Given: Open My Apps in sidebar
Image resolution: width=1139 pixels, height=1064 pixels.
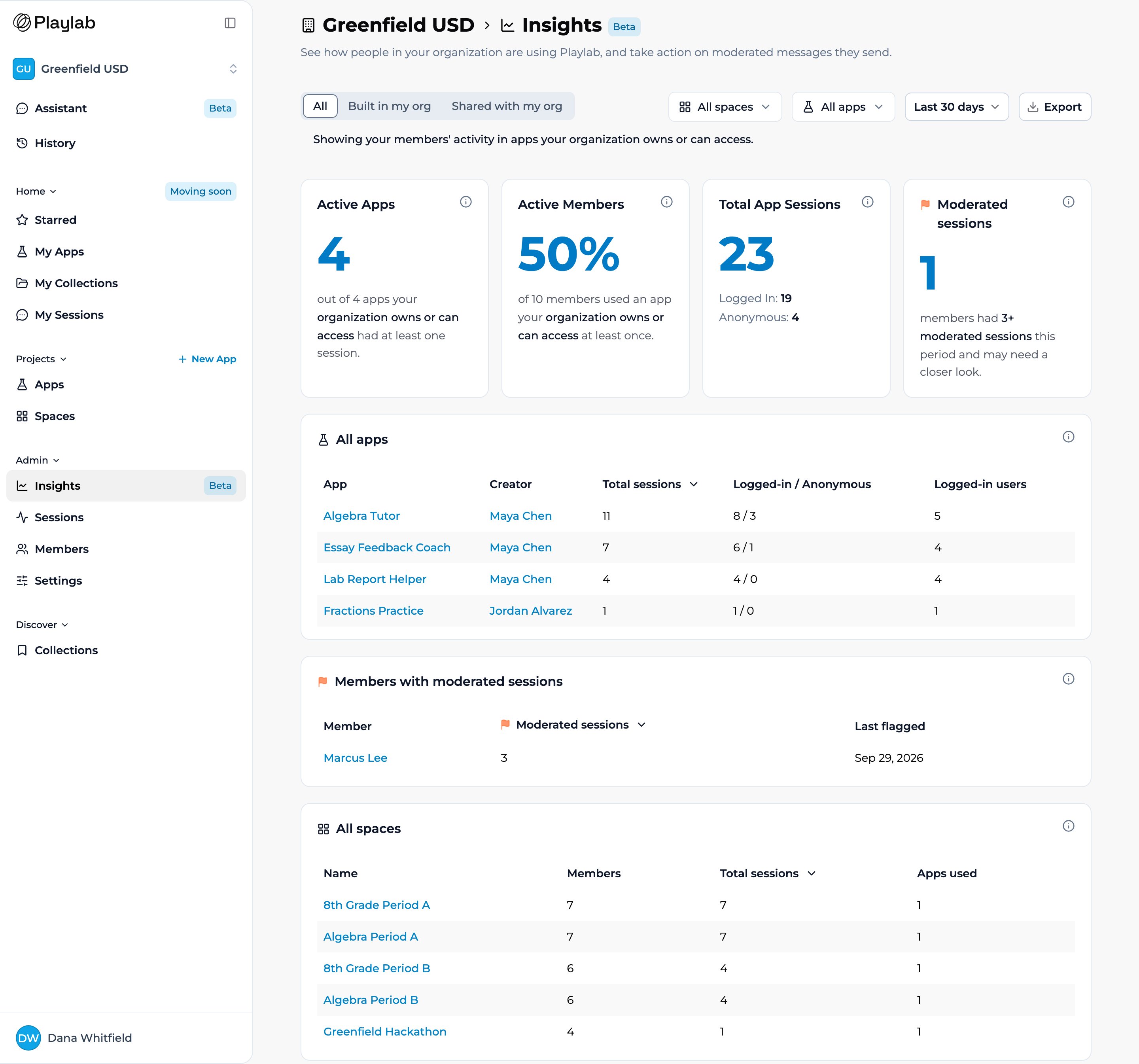Looking at the screenshot, I should click(x=126, y=252).
